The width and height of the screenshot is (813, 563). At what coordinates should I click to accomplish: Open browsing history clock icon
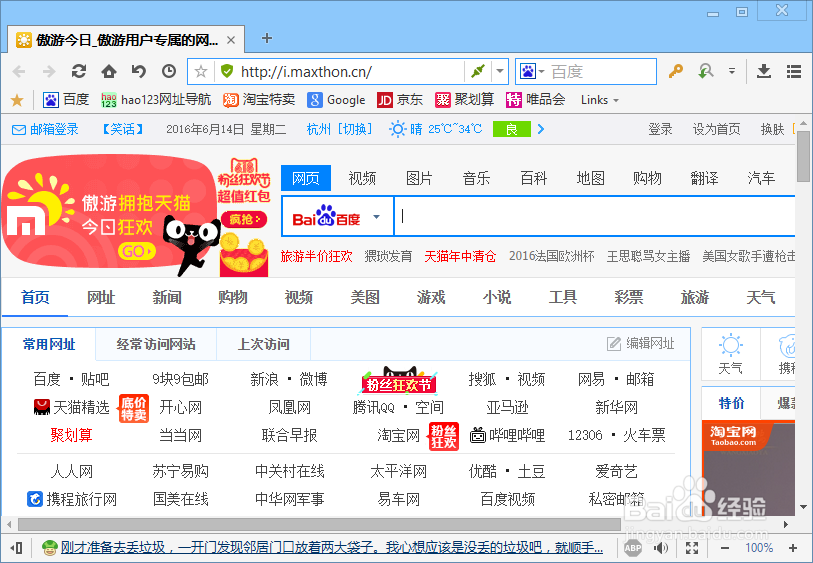[x=169, y=71]
